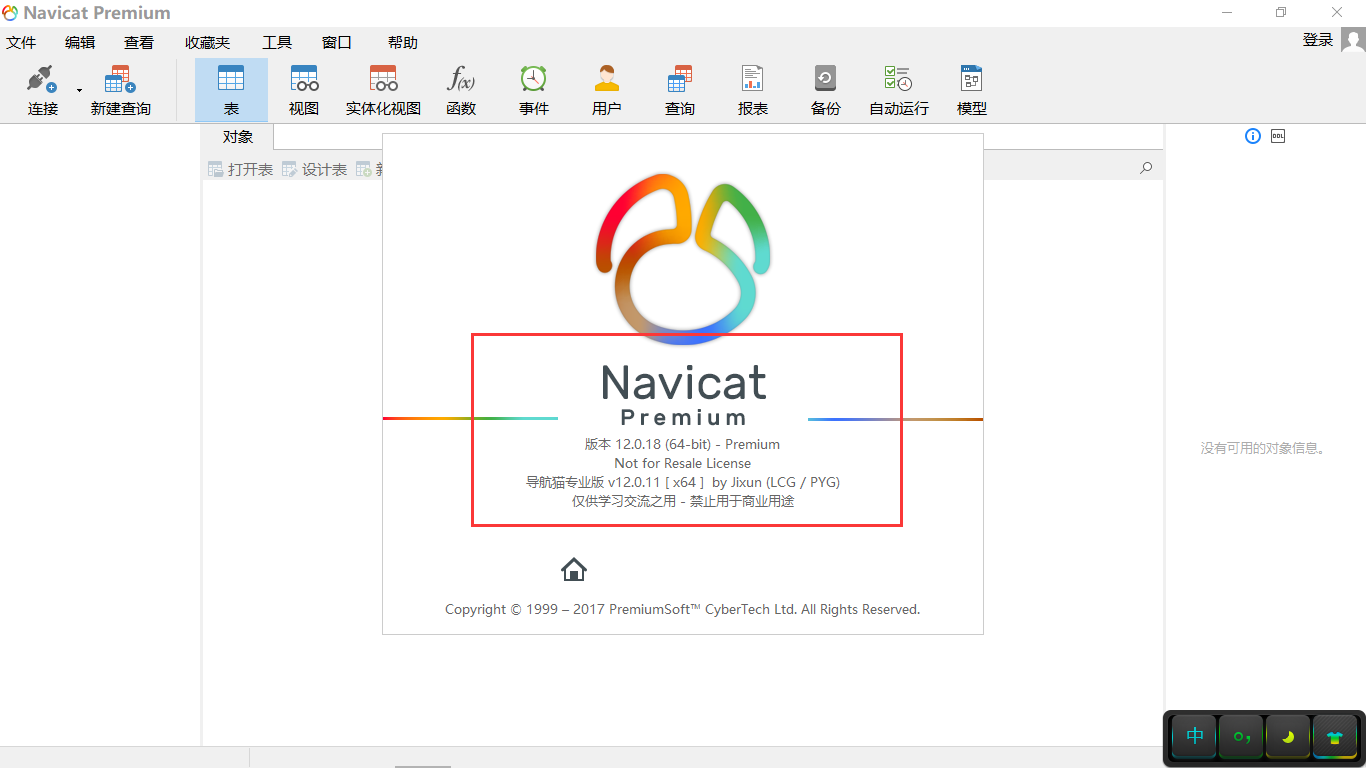Click the shirt skin icon in IME bar
1366x768 pixels.
(x=1335, y=737)
